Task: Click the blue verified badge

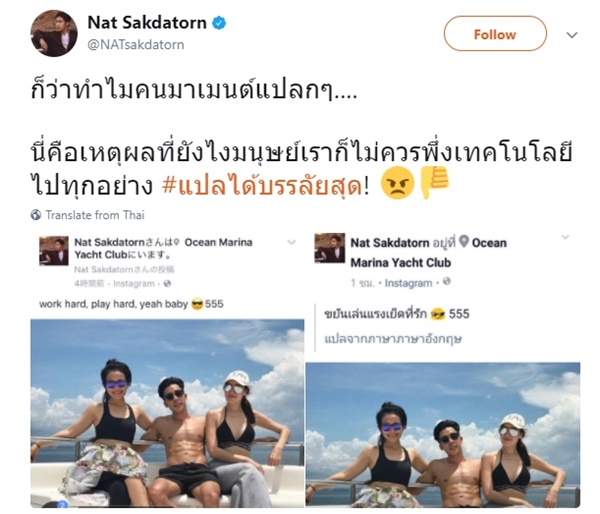Action: [219, 23]
